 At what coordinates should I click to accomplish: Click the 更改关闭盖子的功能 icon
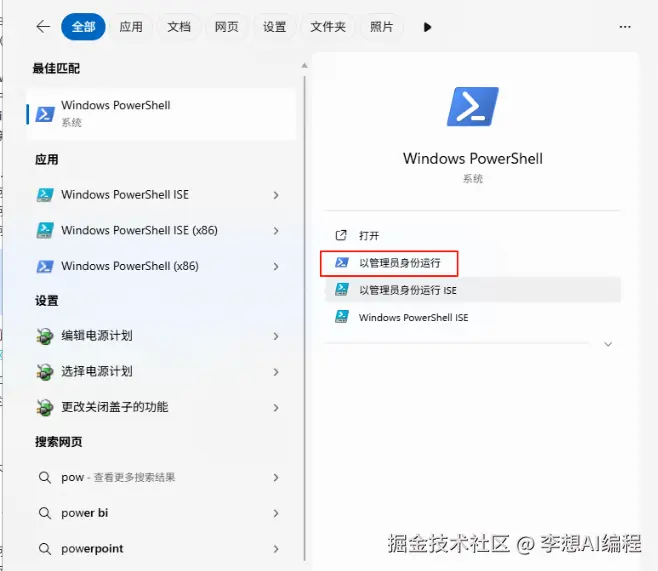click(45, 407)
